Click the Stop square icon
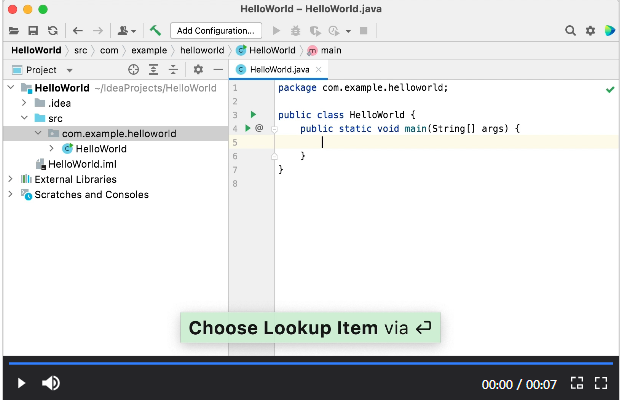This screenshot has width=621, height=400. coord(364,30)
